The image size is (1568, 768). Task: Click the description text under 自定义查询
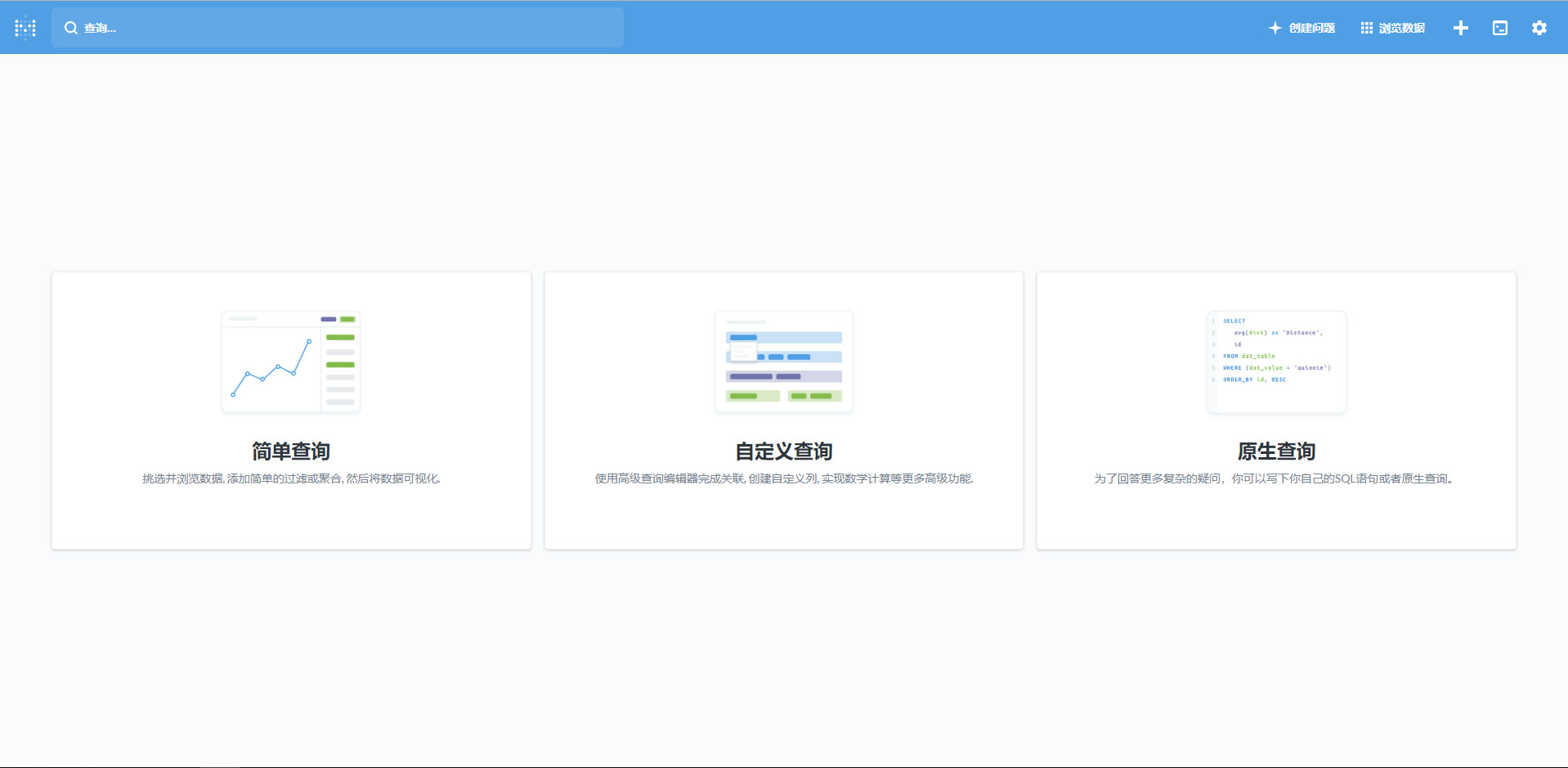point(782,478)
